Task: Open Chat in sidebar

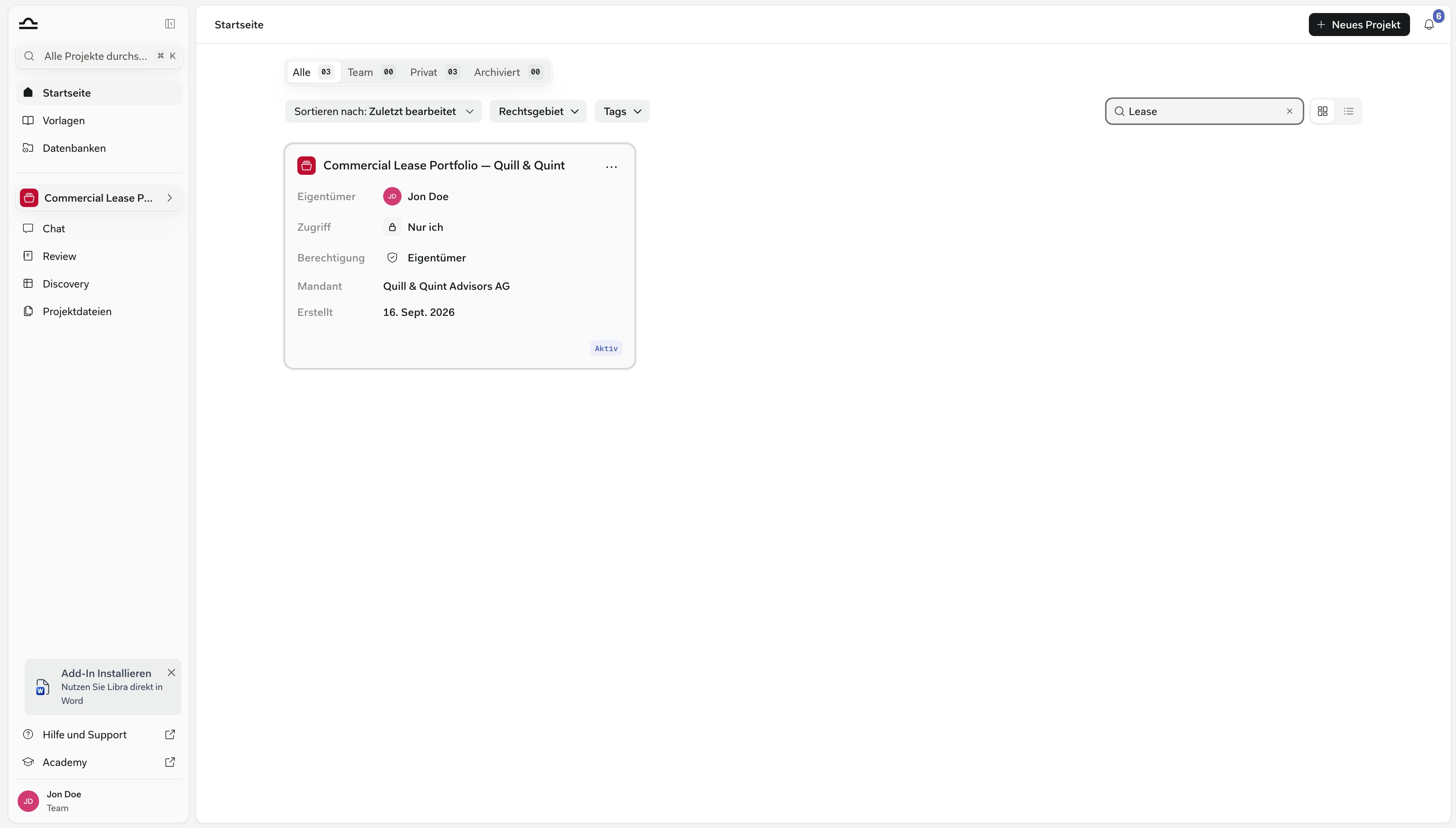Action: pos(99,228)
